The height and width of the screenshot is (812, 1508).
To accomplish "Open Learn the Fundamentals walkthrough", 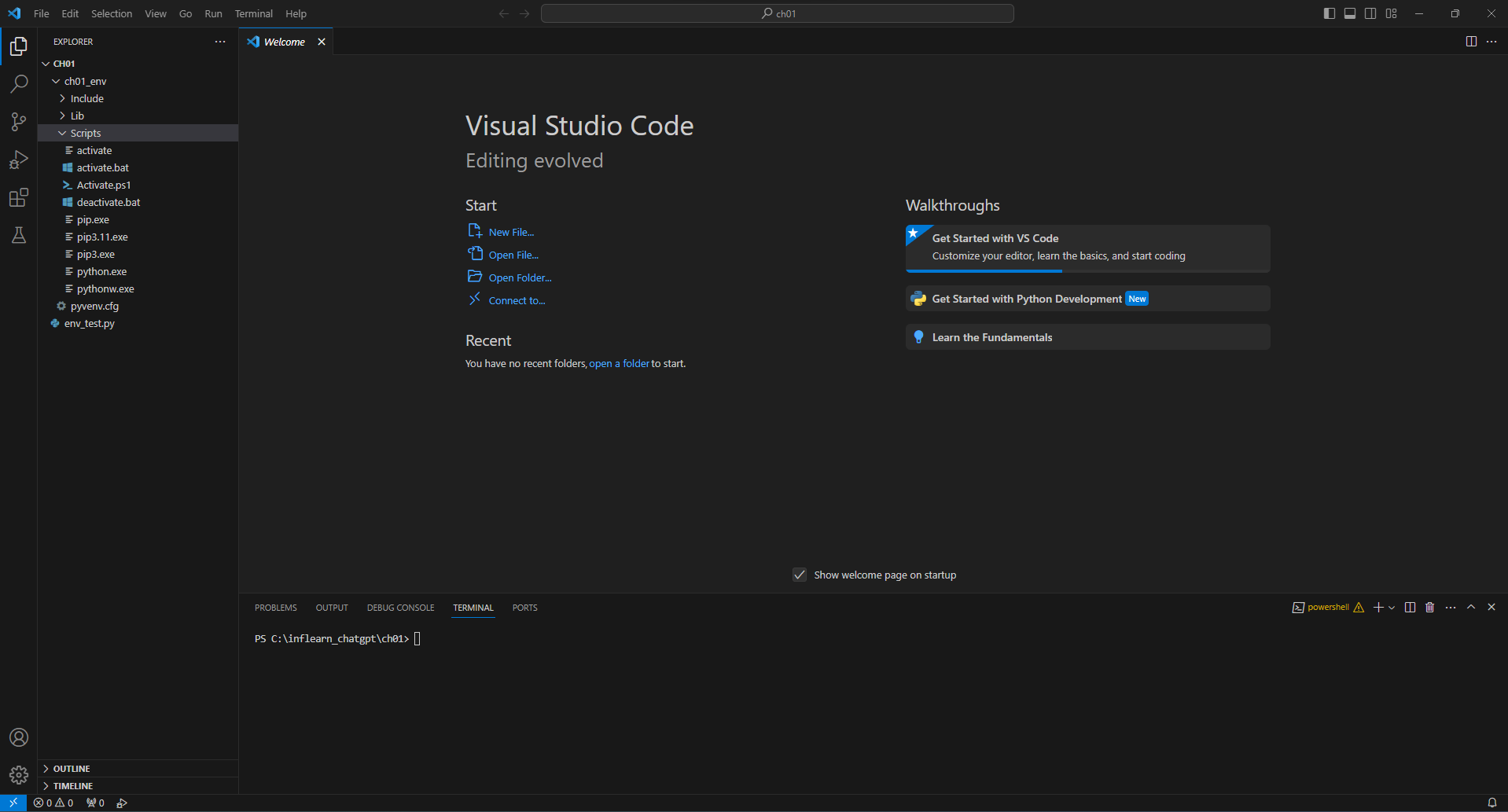I will [x=1087, y=337].
